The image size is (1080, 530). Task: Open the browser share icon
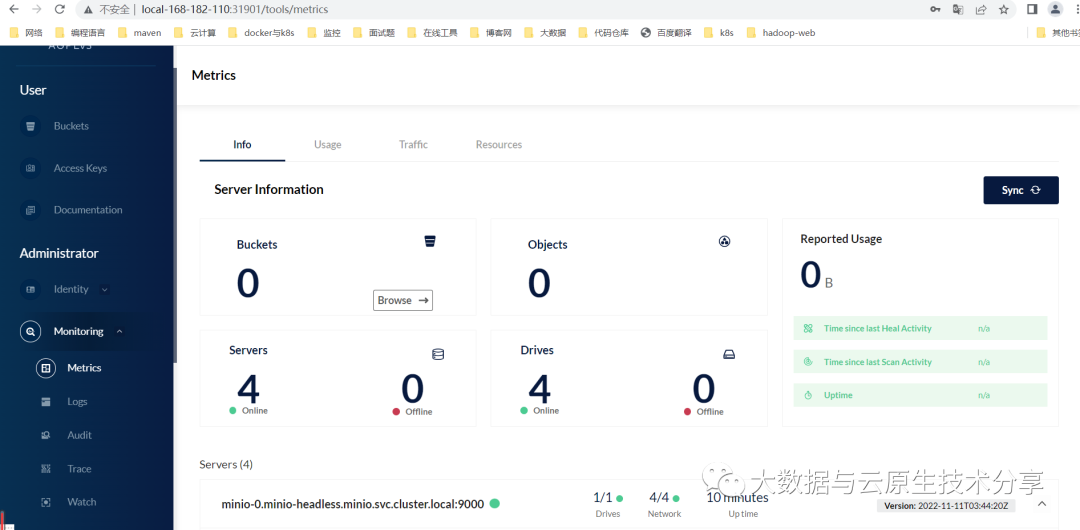pyautogui.click(x=980, y=10)
